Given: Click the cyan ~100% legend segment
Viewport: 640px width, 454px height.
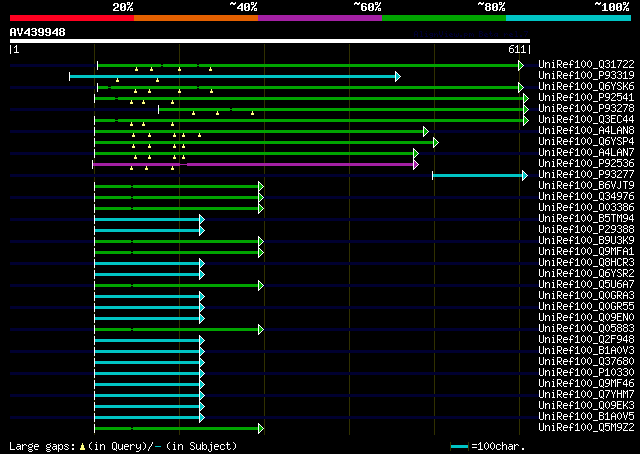Looking at the screenshot, I should point(569,18).
